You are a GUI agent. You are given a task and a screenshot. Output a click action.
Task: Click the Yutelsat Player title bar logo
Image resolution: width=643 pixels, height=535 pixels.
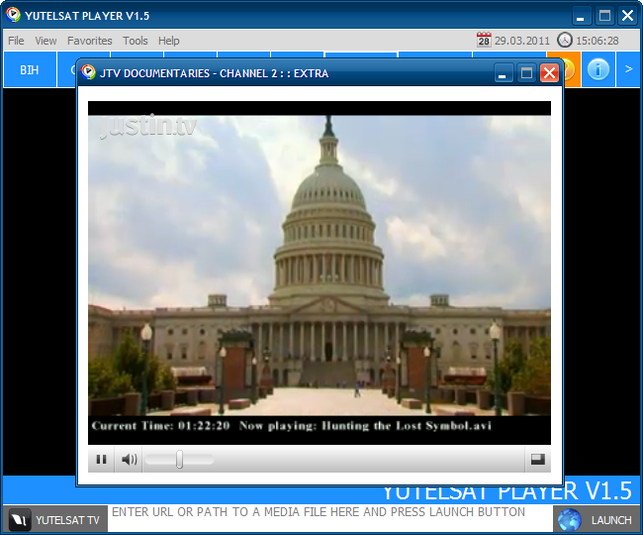13,15
